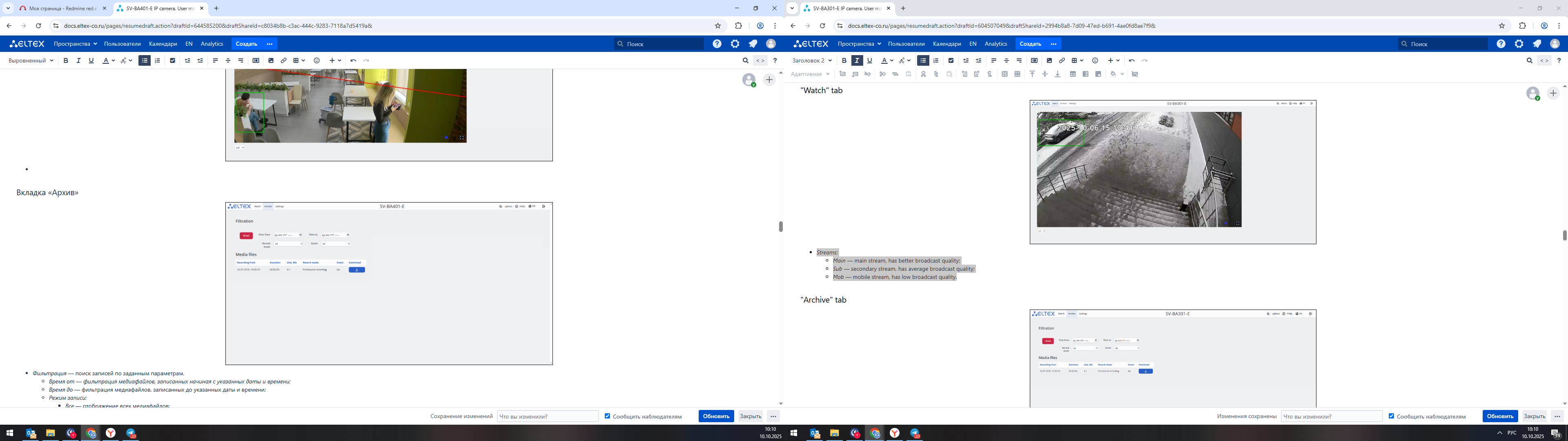Uncheck 'Сообщить наблюдателям' beside 'Сохранение изменений'
The image size is (1568, 441).
[607, 416]
